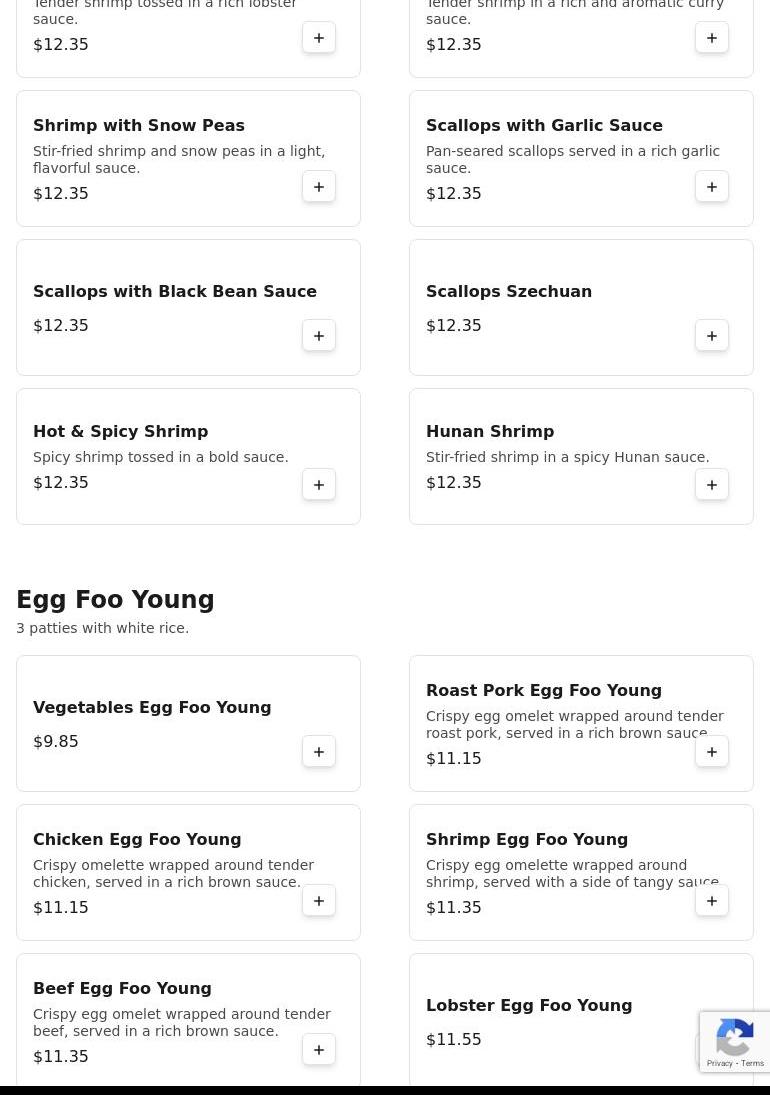Click plus for Chicken Egg Foo Young
This screenshot has height=1095, width=770.
tap(319, 901)
